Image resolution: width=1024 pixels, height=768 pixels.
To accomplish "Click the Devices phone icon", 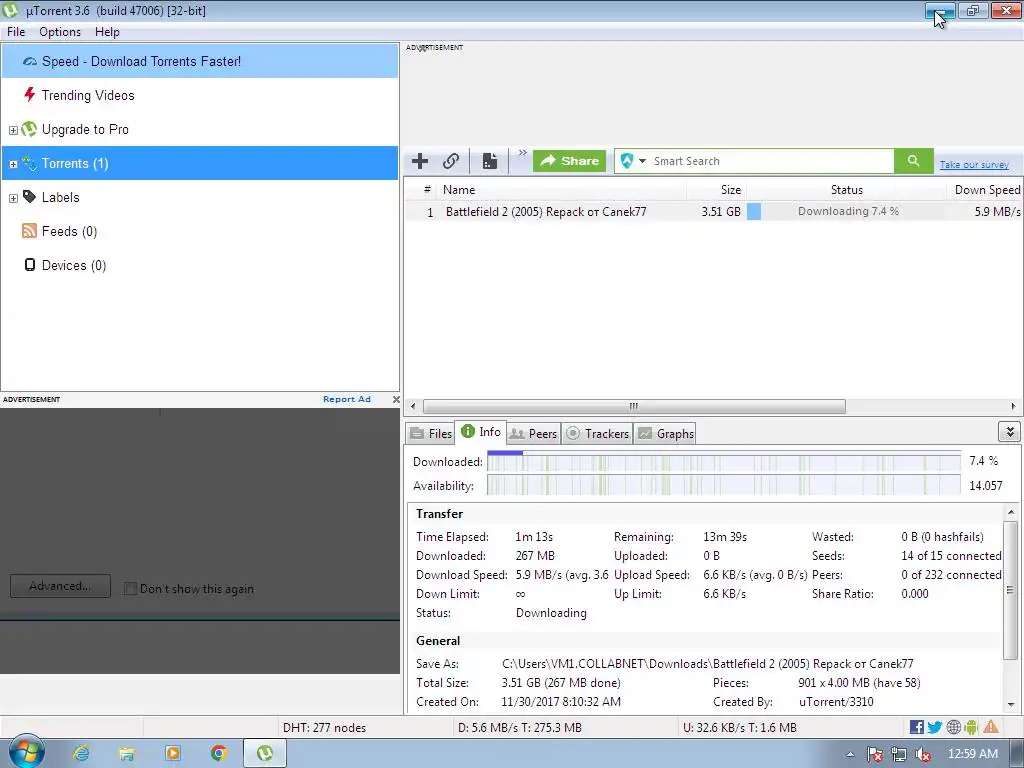I will coord(29,264).
